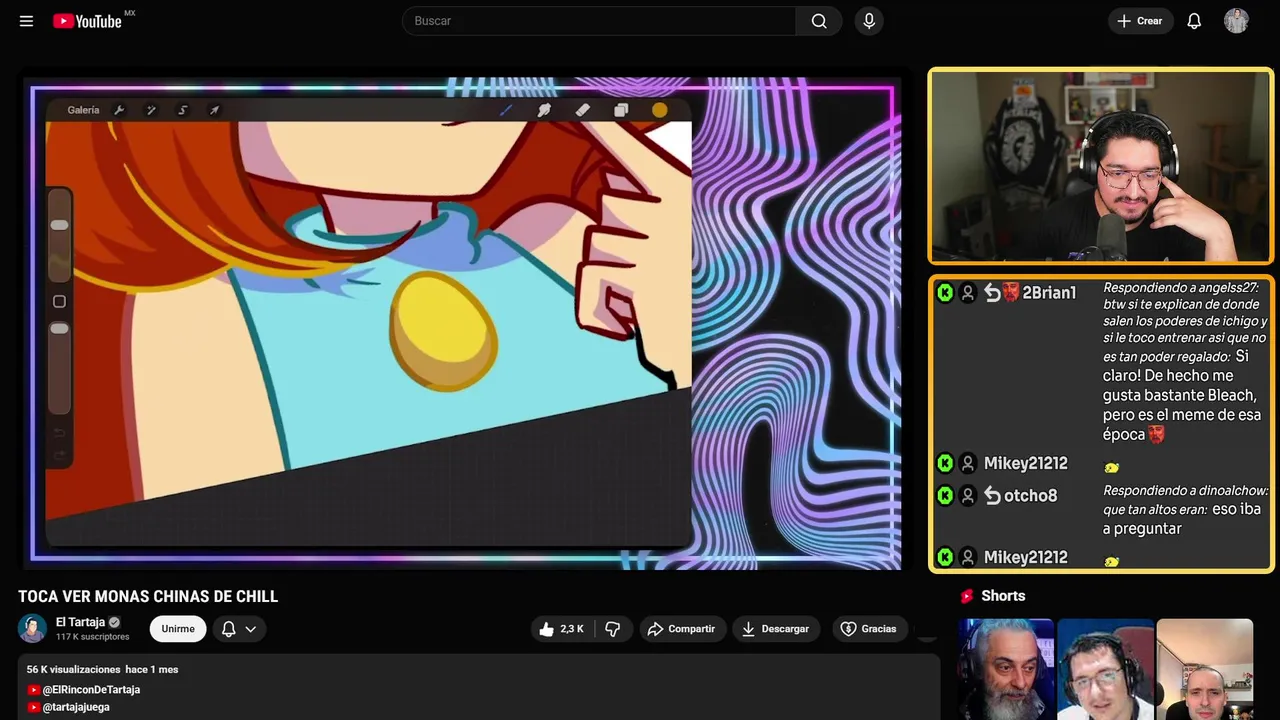
Task: Click the streamer webcam overlay
Action: pyautogui.click(x=1100, y=166)
